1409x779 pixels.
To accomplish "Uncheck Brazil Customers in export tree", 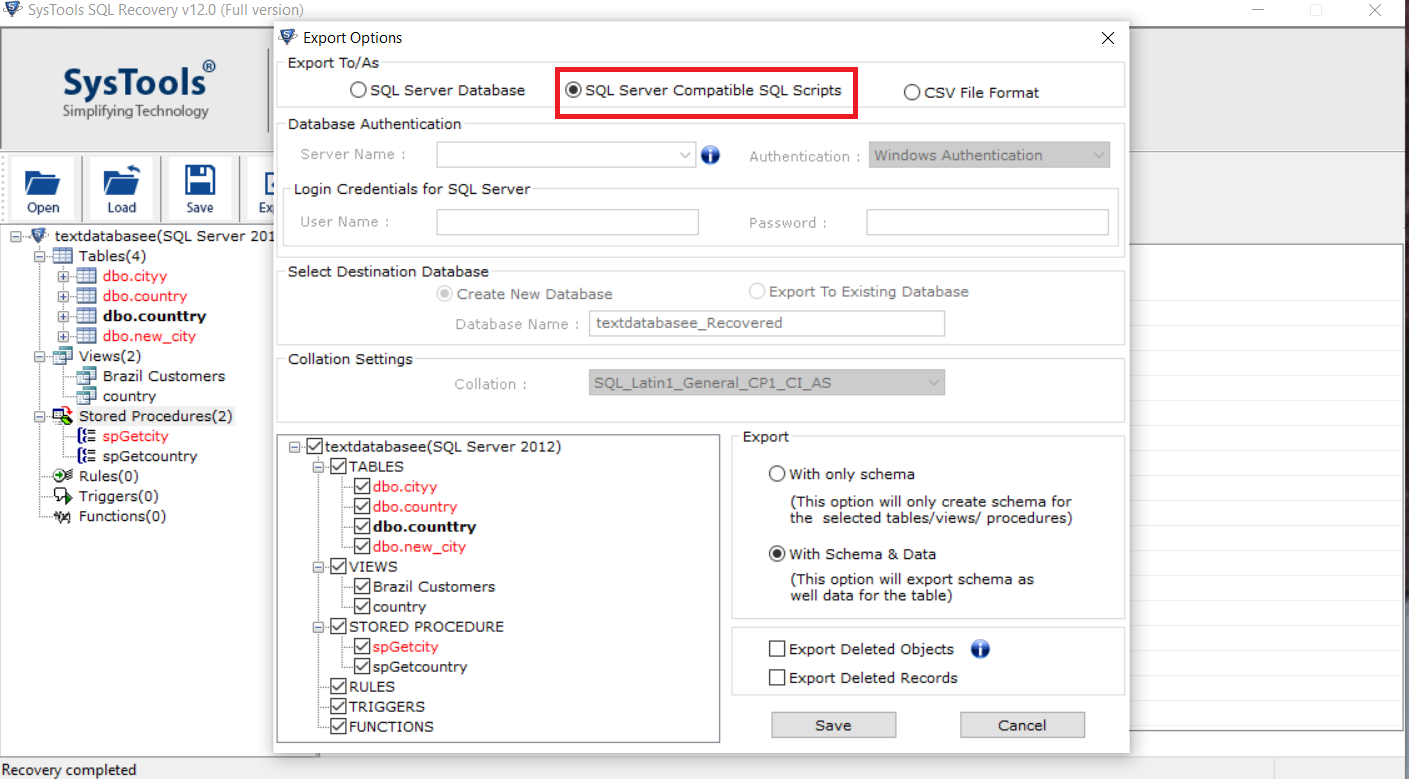I will click(362, 587).
